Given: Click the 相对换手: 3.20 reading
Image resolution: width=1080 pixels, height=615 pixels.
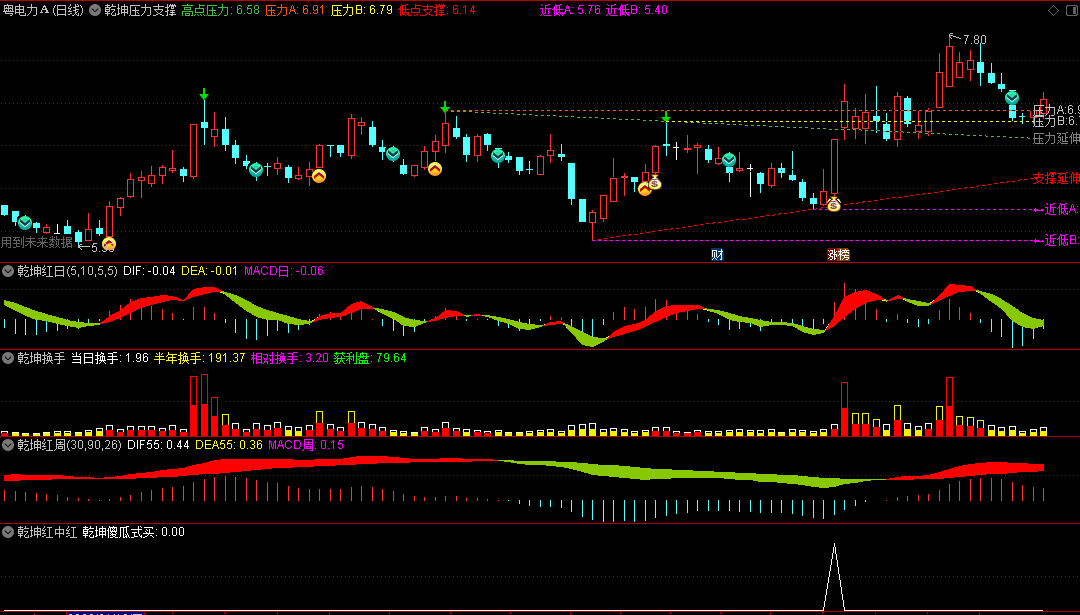Looking at the screenshot, I should [289, 358].
